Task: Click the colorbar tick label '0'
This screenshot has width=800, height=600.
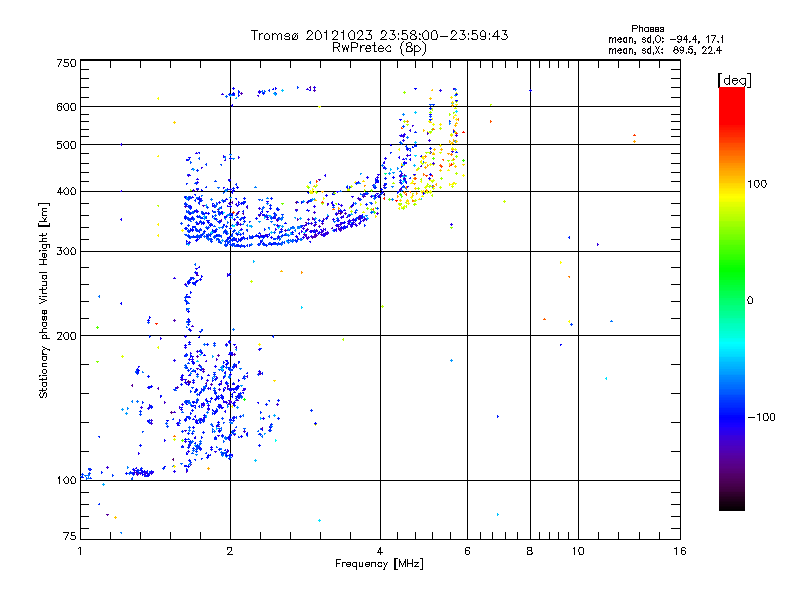Action: pyautogui.click(x=750, y=301)
